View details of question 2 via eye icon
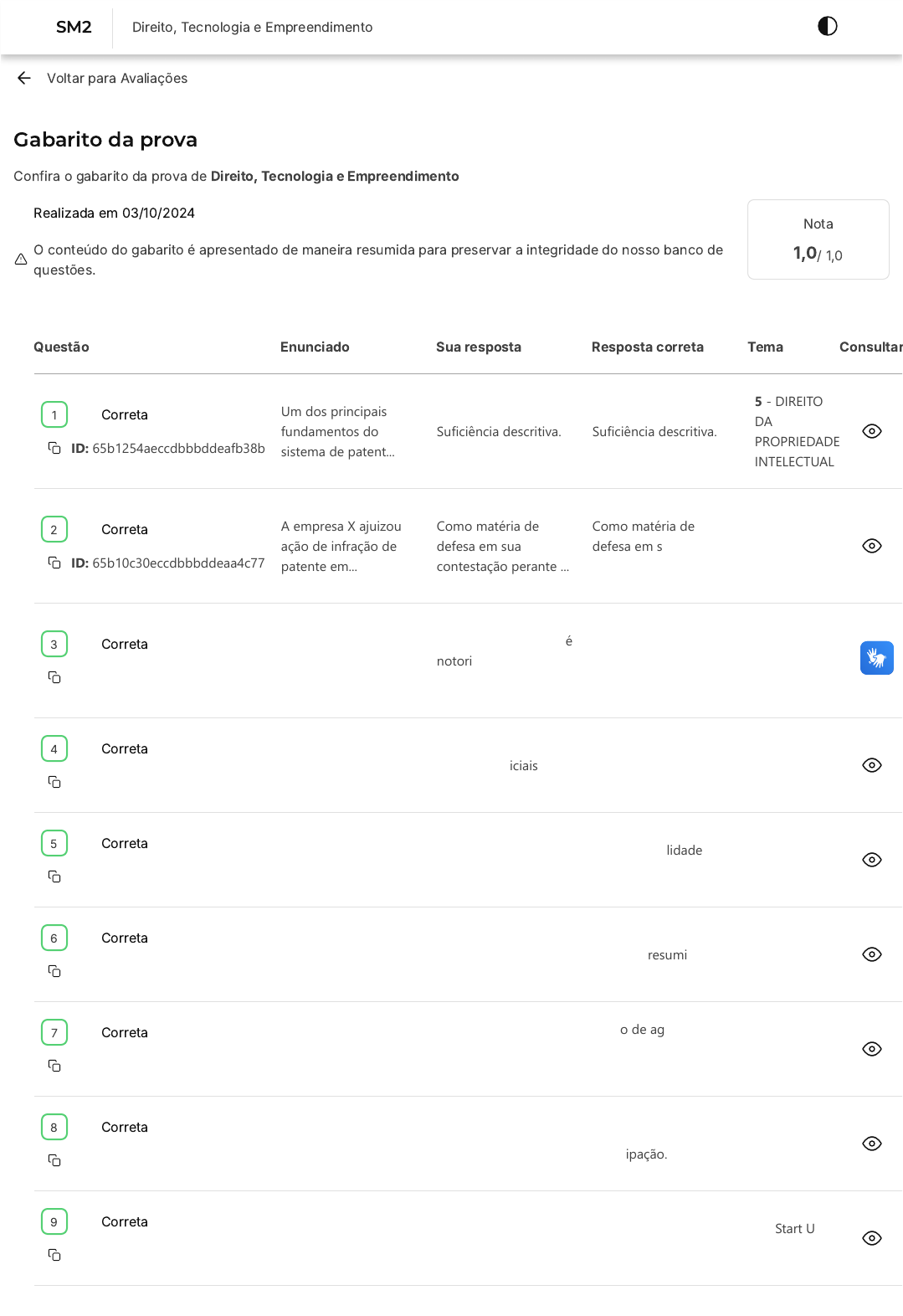 pyautogui.click(x=871, y=546)
